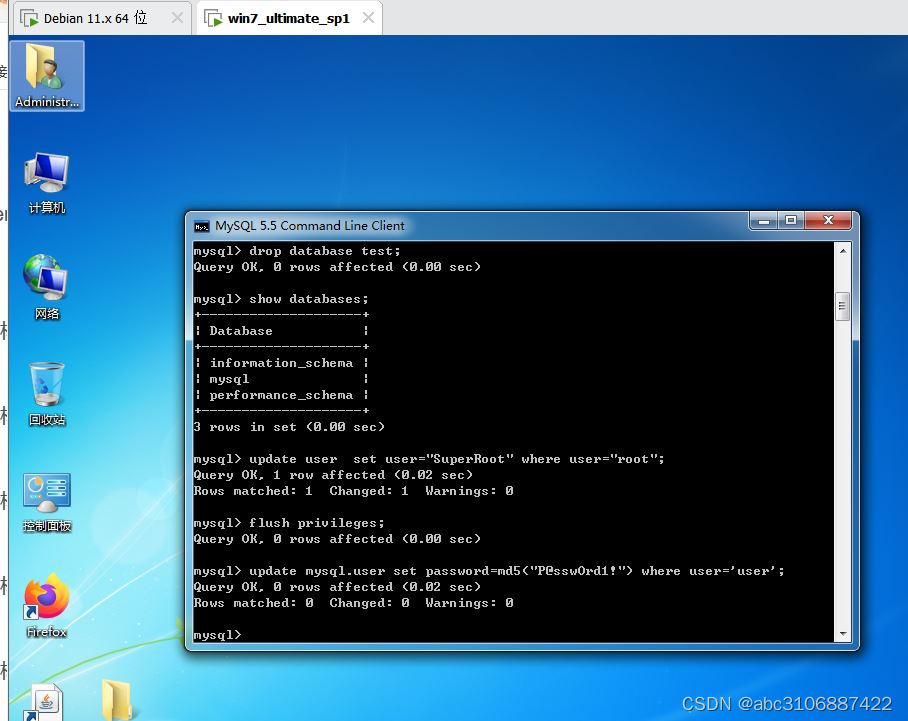Open the 网络 (Network) desktop icon
The width and height of the screenshot is (908, 721).
[47, 288]
